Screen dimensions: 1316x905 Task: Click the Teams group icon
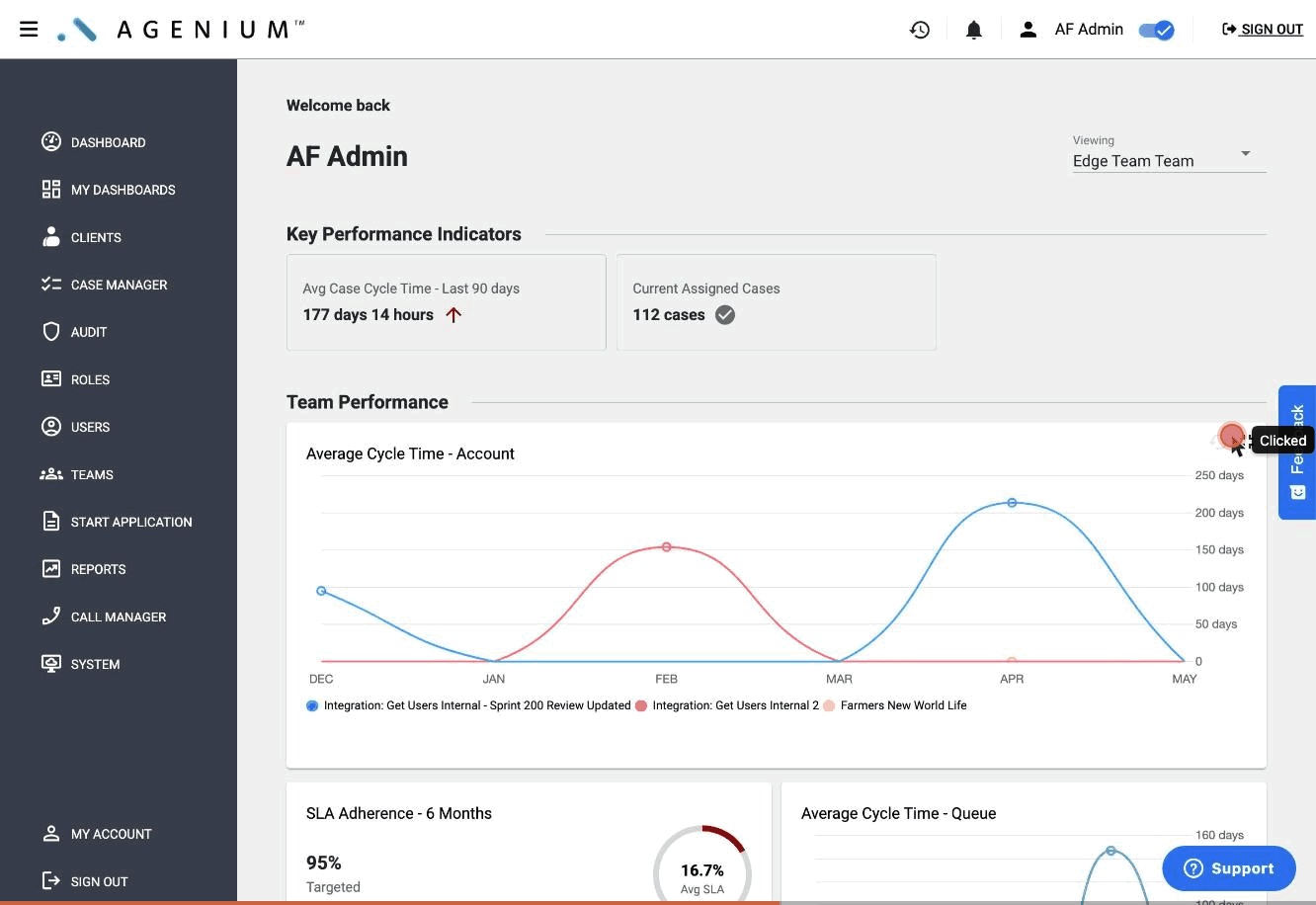pos(51,474)
